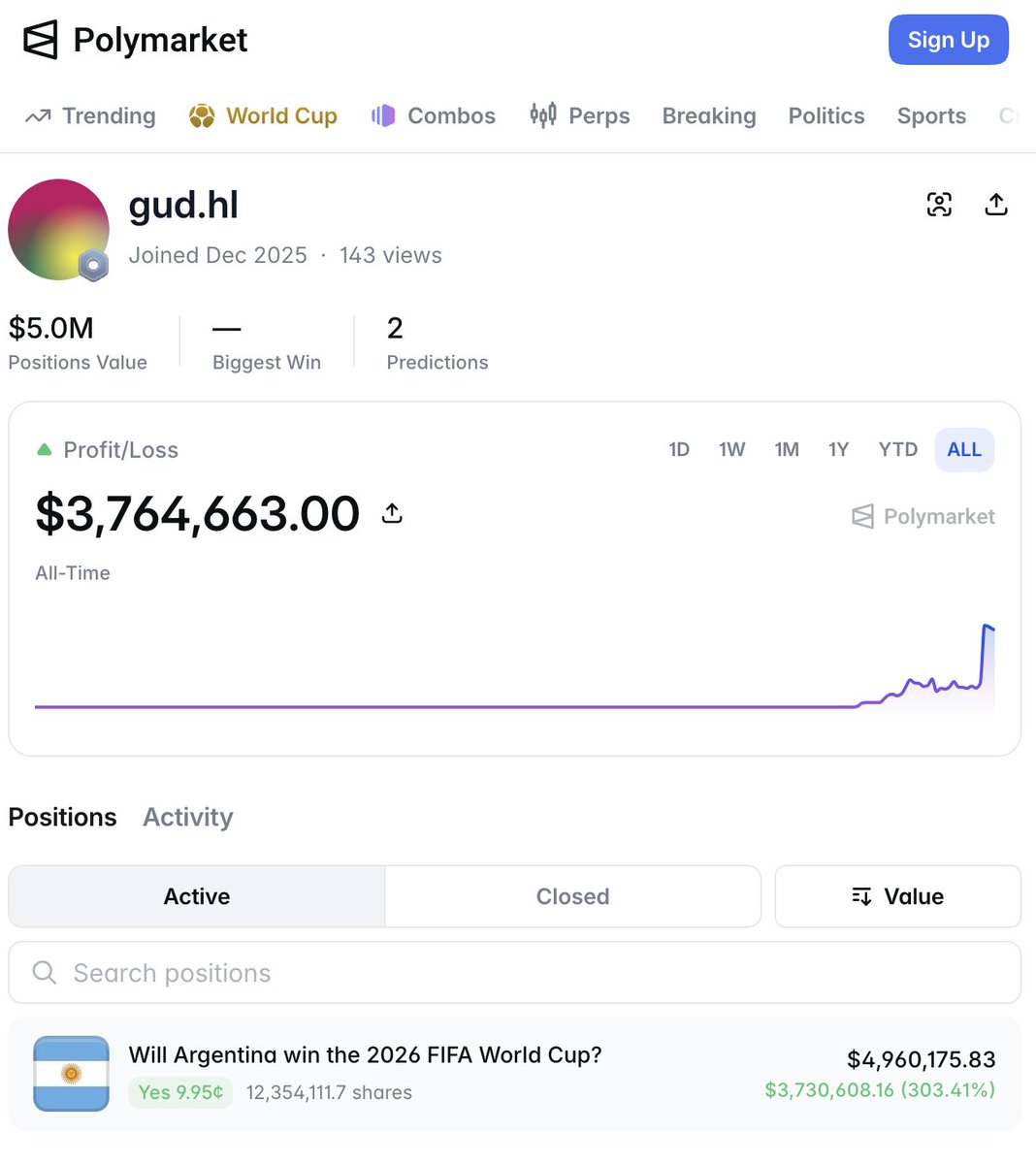The width and height of the screenshot is (1036, 1164).
Task: Switch to the Positions tab
Action: (x=63, y=818)
